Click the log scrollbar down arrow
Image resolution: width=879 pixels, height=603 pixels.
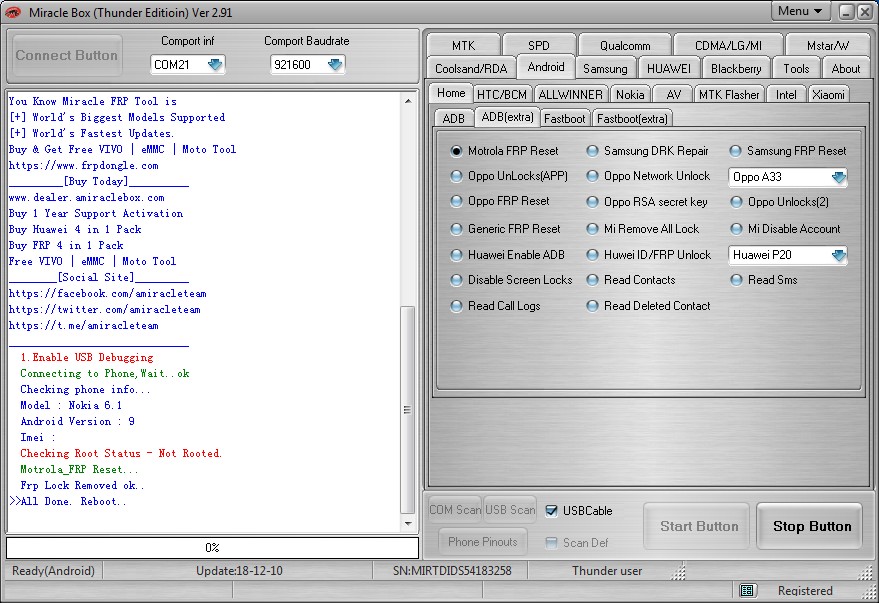pos(408,523)
